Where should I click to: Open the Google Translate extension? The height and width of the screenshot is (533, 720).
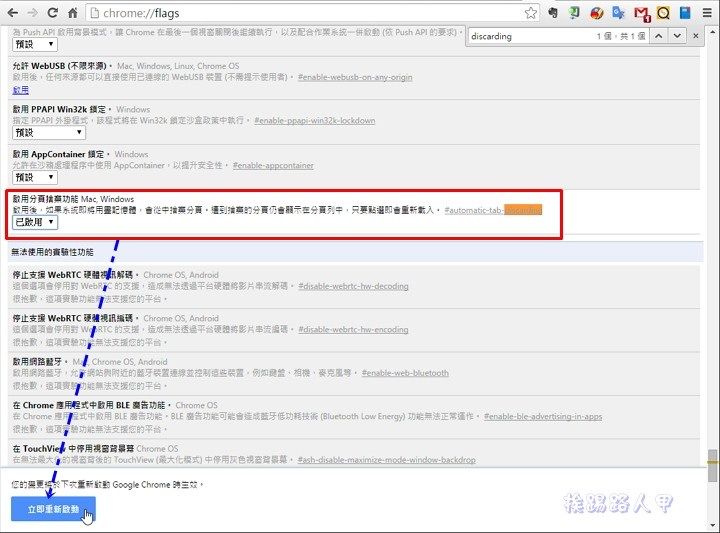(619, 13)
